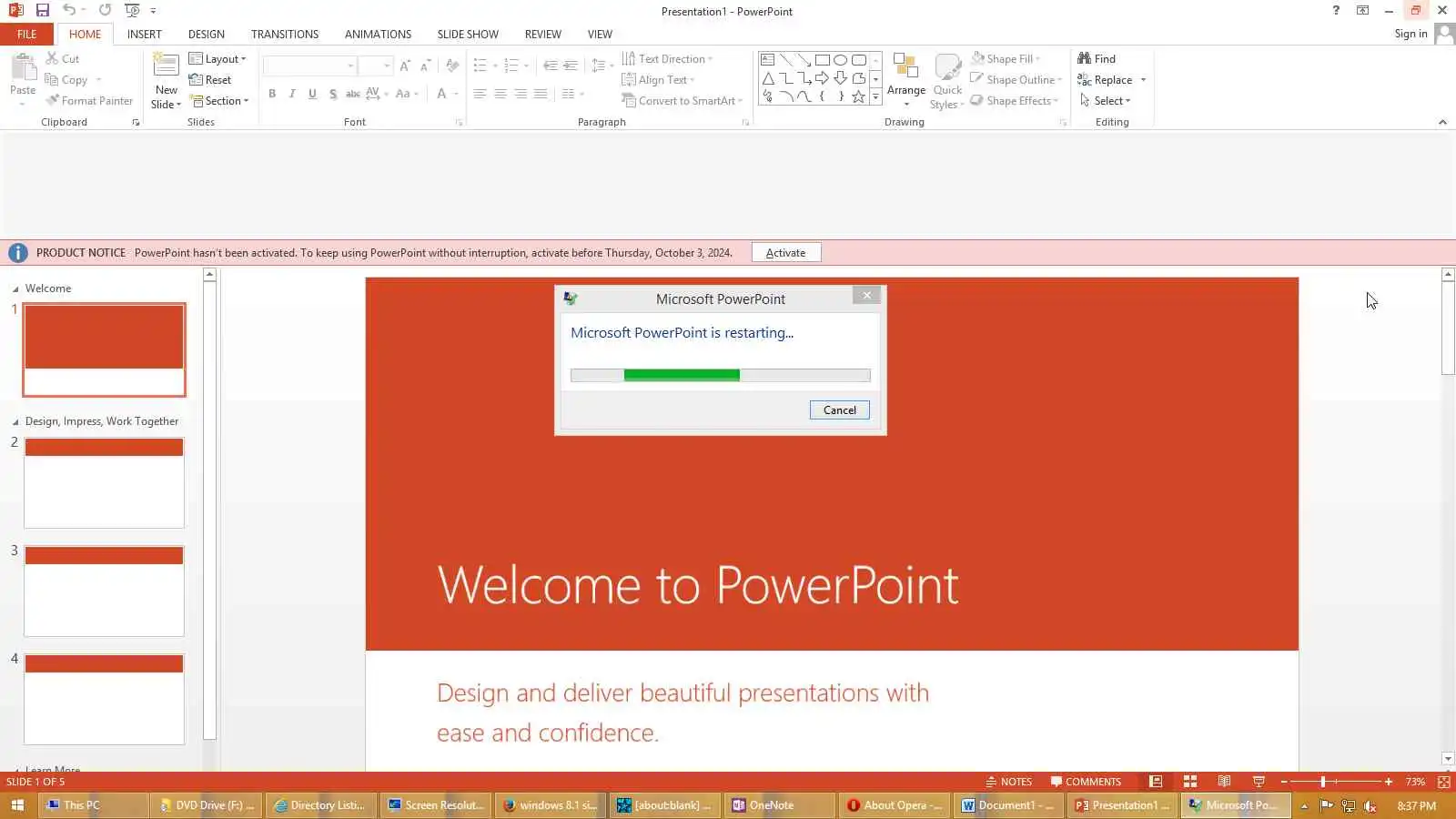
Task: Open Ribbon Display Options icon
Action: pos(1362,10)
